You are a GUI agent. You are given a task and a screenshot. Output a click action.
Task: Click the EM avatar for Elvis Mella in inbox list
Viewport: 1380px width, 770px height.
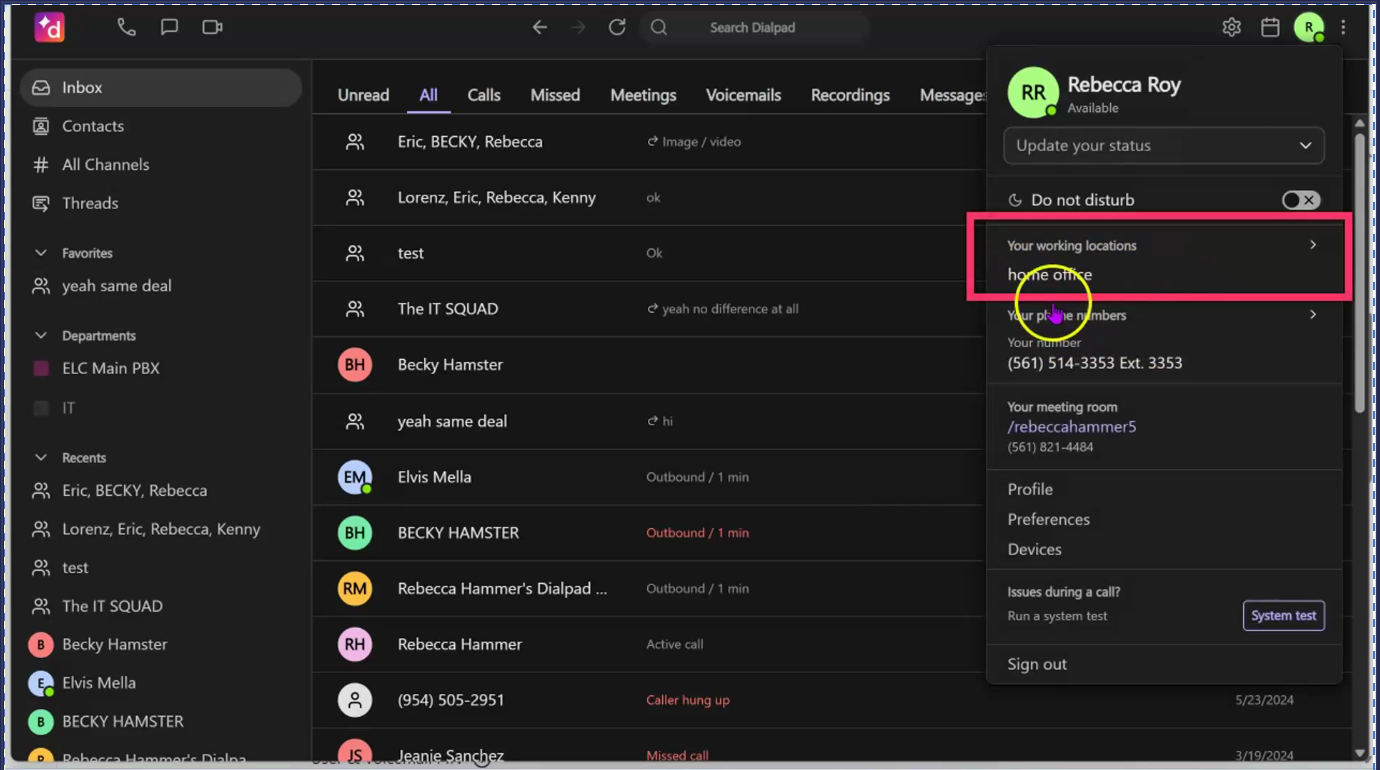[355, 477]
